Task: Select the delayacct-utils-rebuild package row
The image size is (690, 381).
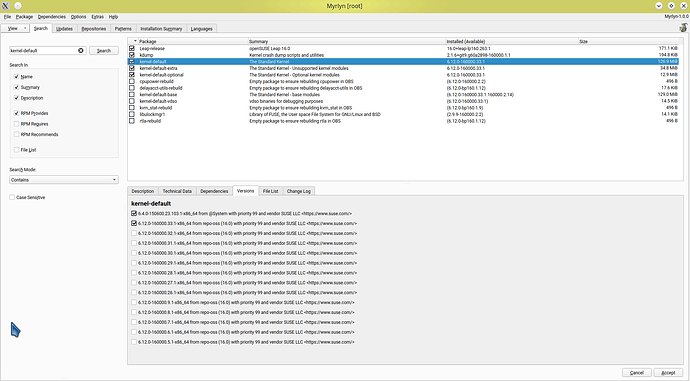Action: tap(403, 88)
